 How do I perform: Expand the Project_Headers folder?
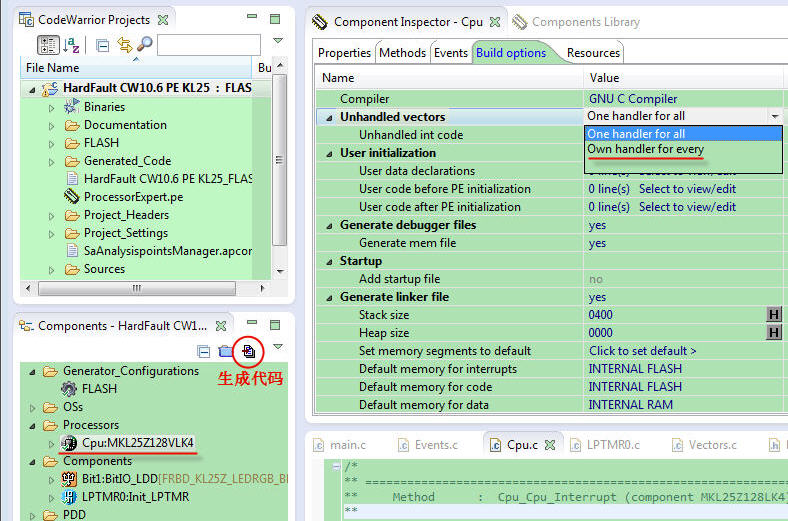click(52, 216)
